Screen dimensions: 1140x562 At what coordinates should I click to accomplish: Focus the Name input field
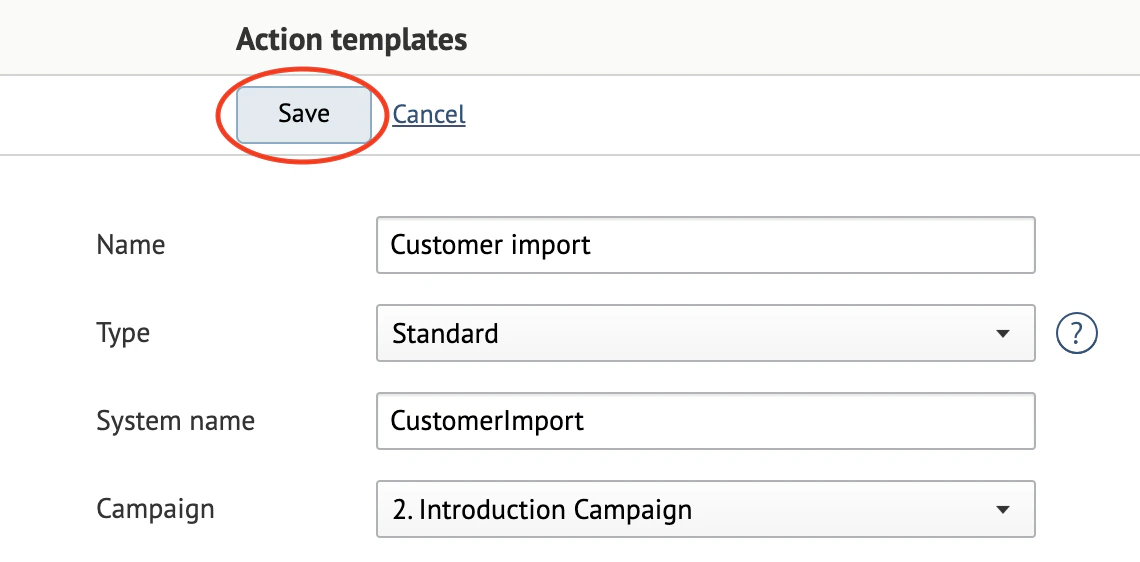(705, 245)
